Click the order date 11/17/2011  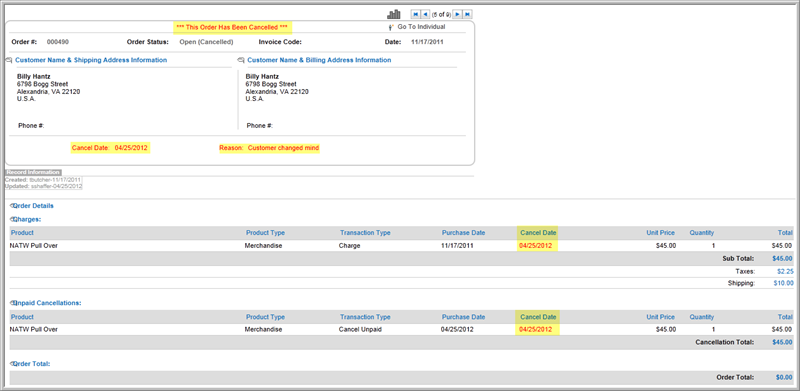[x=427, y=42]
